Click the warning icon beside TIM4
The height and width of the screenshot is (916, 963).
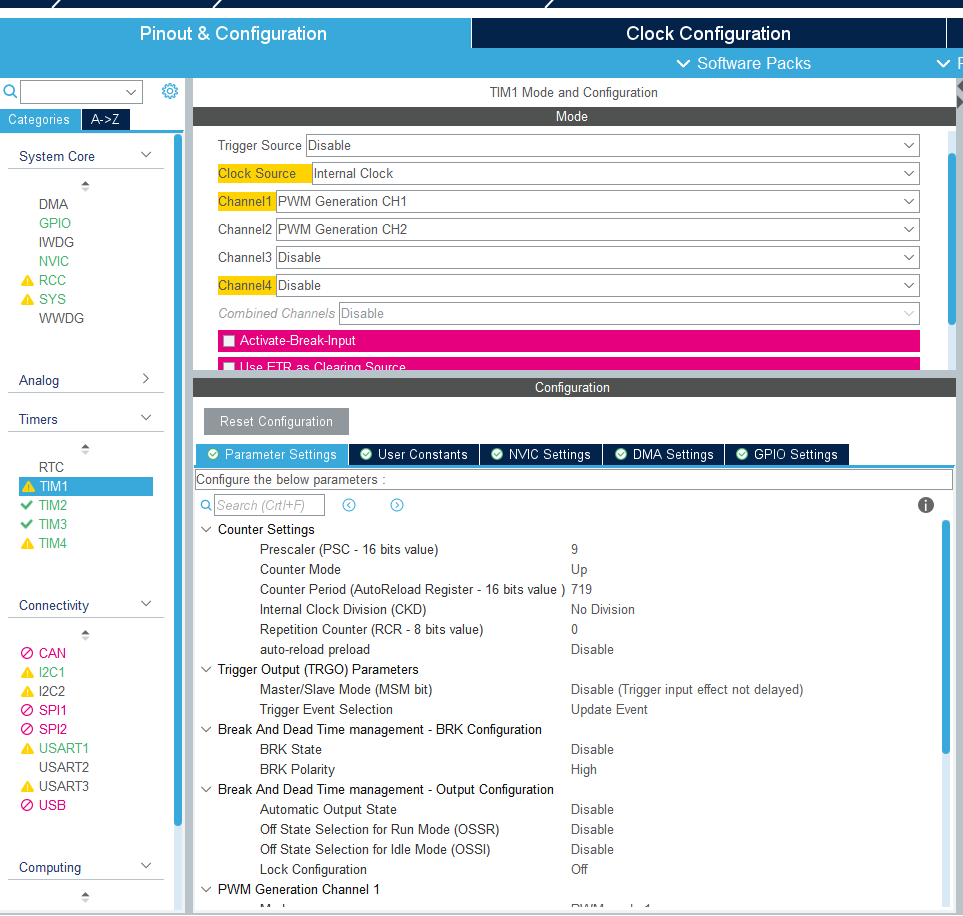pyautogui.click(x=27, y=544)
